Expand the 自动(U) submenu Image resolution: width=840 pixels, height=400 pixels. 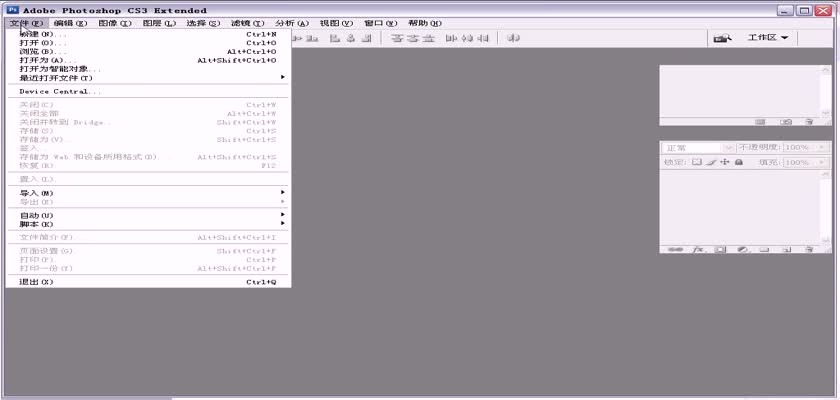click(148, 215)
